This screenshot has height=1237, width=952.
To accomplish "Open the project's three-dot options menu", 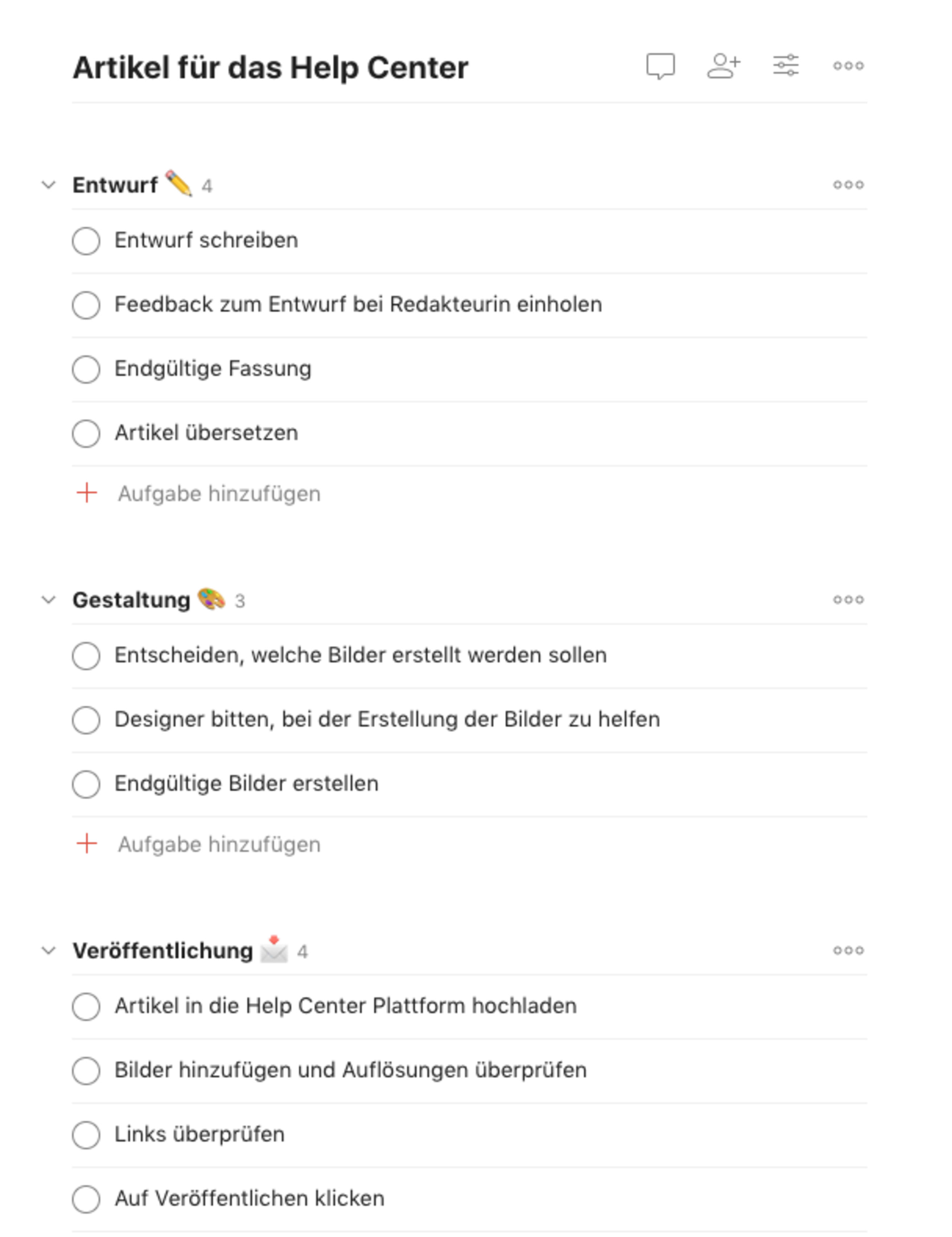I will coord(848,66).
